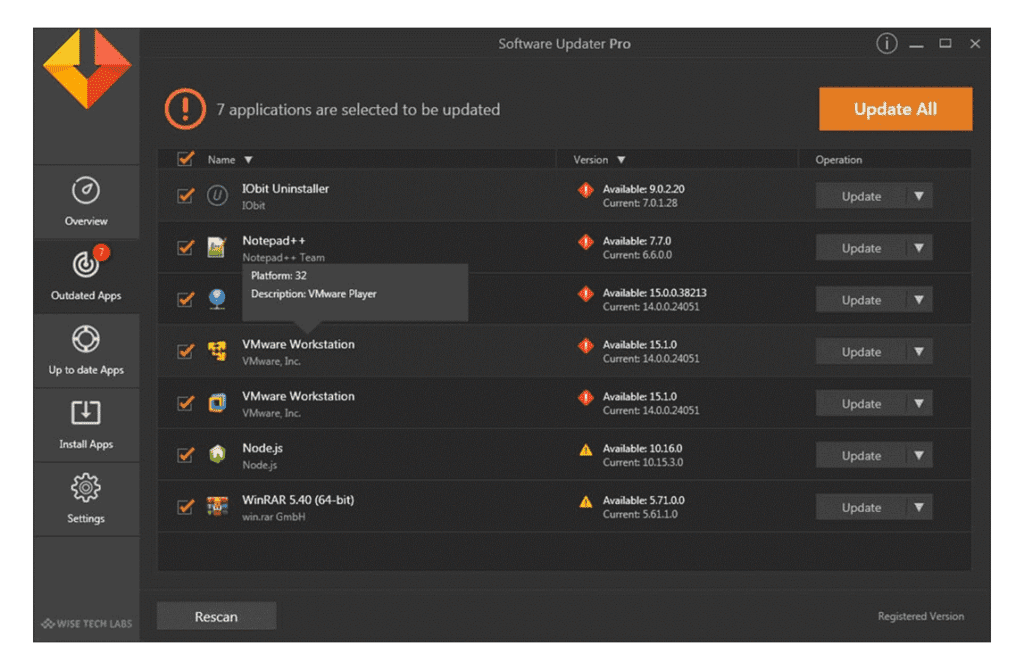
Task: Click the Notepad++ app icon
Action: 217,247
